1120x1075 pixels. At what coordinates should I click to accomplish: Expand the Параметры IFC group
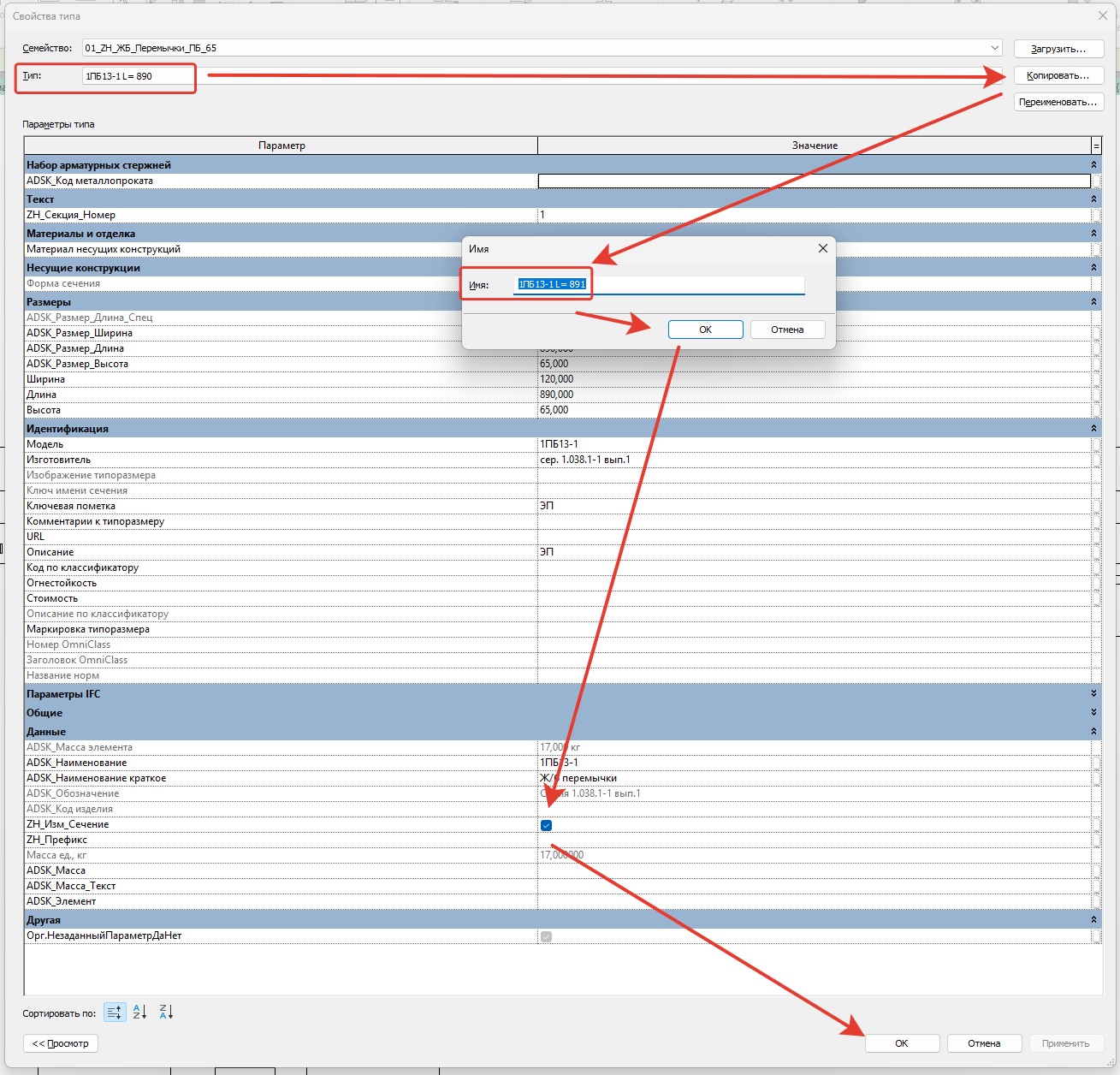(x=1093, y=694)
